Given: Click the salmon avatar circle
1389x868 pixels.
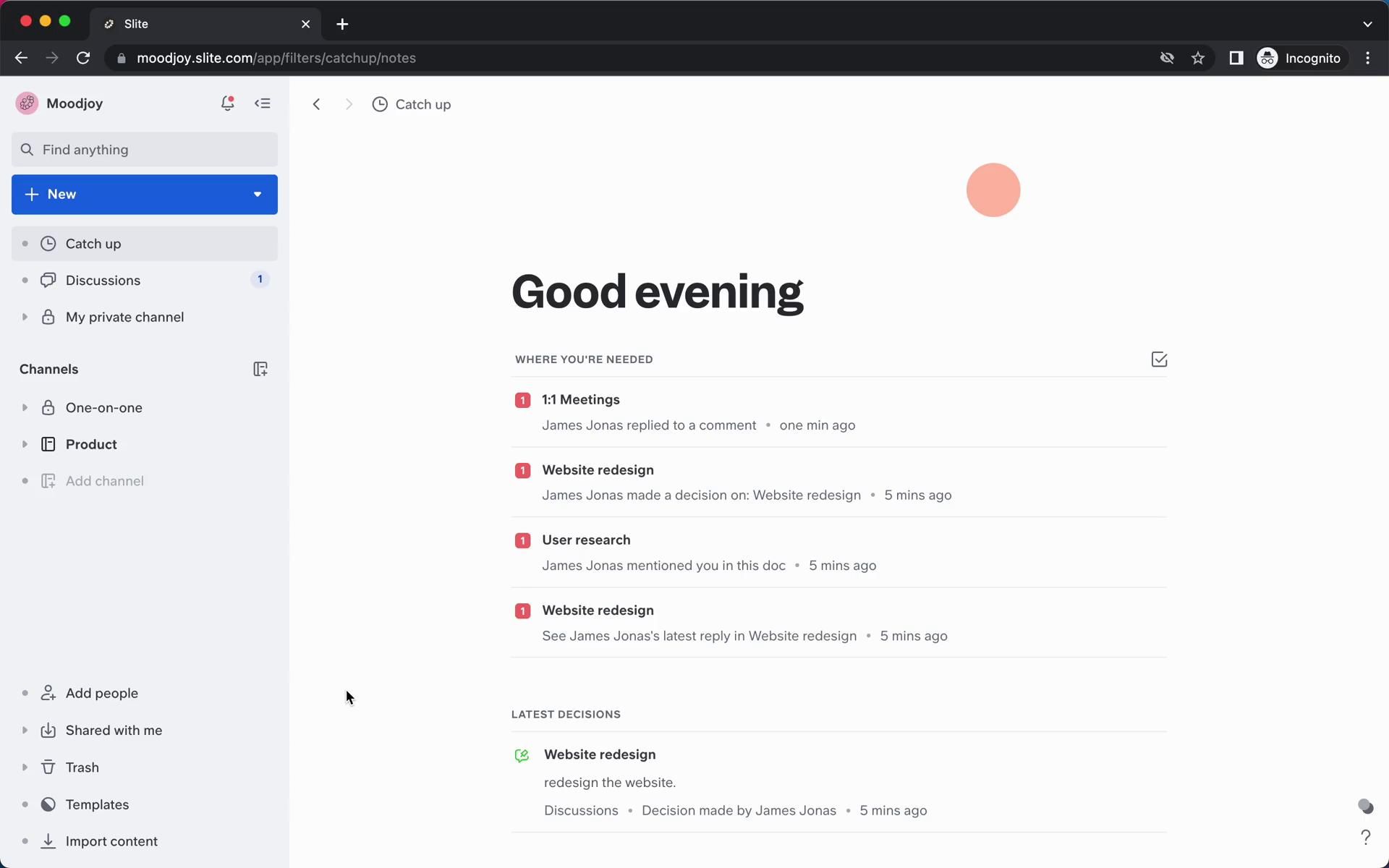Looking at the screenshot, I should point(993,190).
